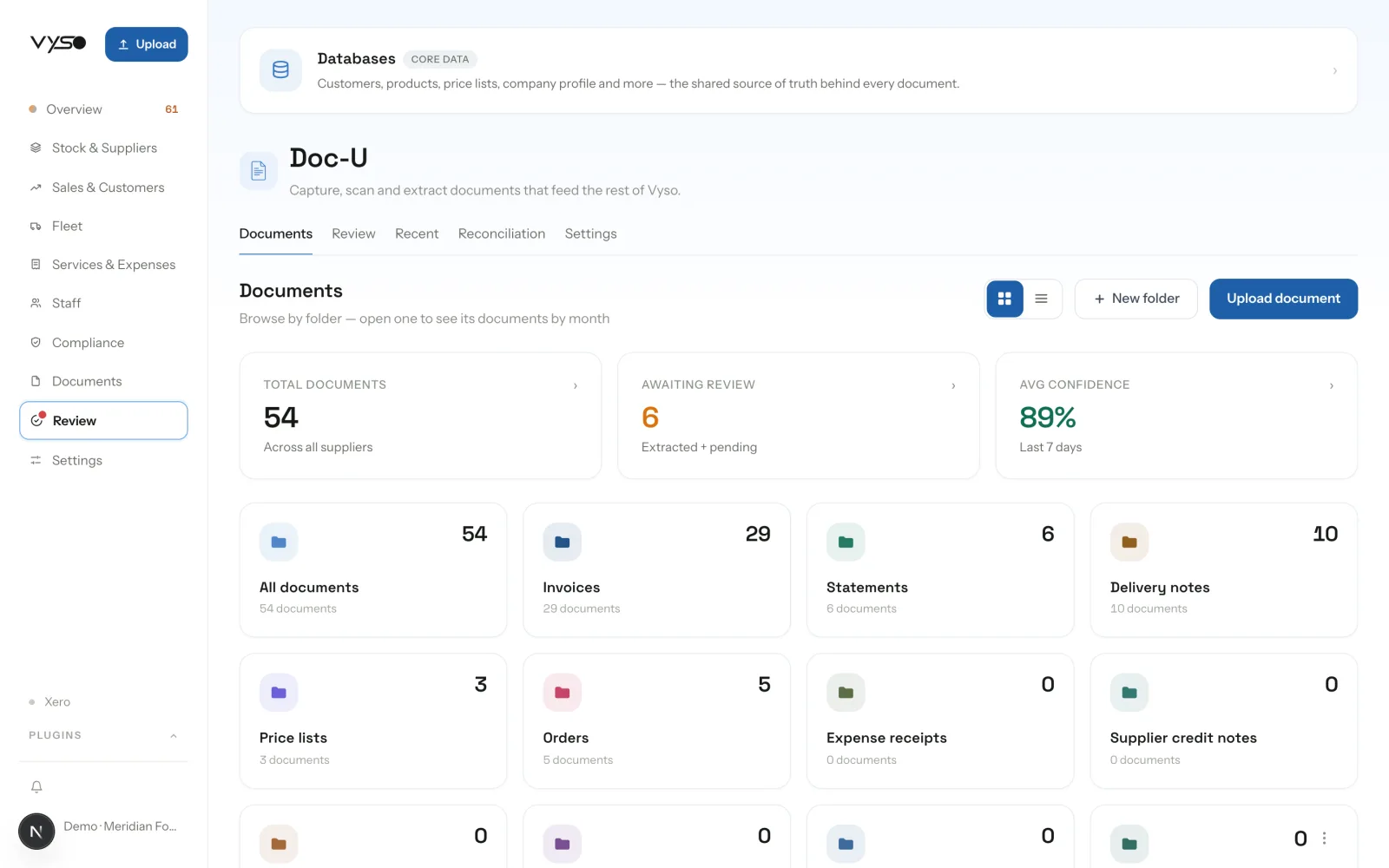Click the Orders folder icon
1389x868 pixels.
pyautogui.click(x=563, y=693)
